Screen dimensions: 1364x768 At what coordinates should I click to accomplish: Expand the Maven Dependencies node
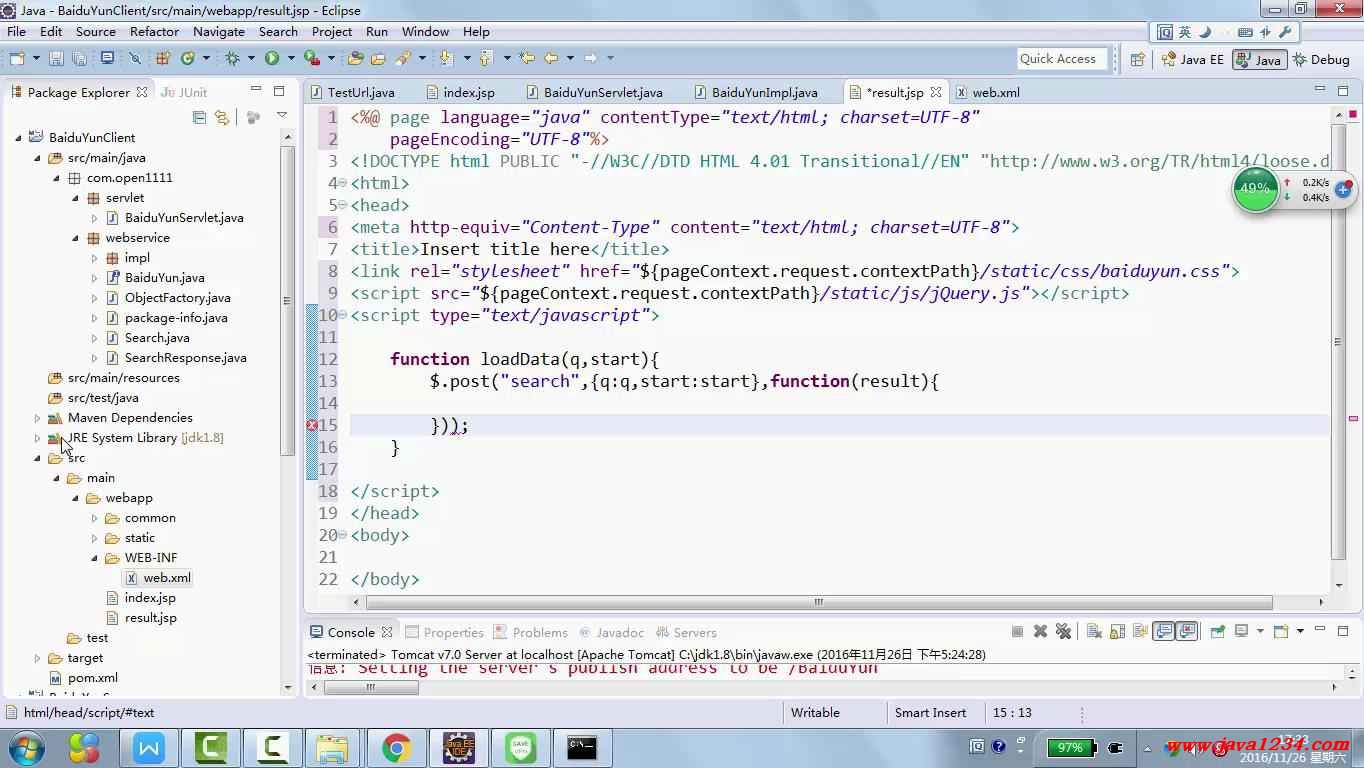(x=38, y=418)
